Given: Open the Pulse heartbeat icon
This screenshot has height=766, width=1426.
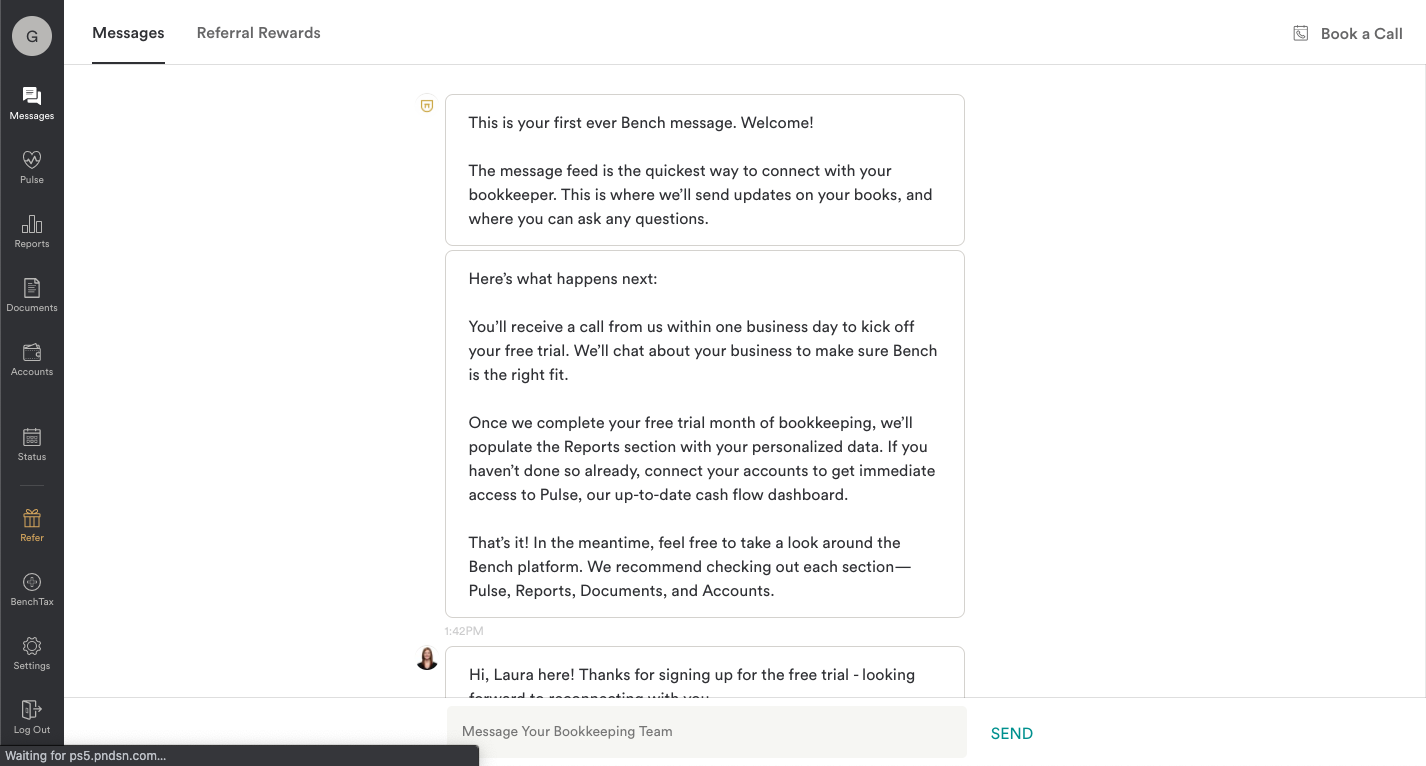Looking at the screenshot, I should point(32,160).
